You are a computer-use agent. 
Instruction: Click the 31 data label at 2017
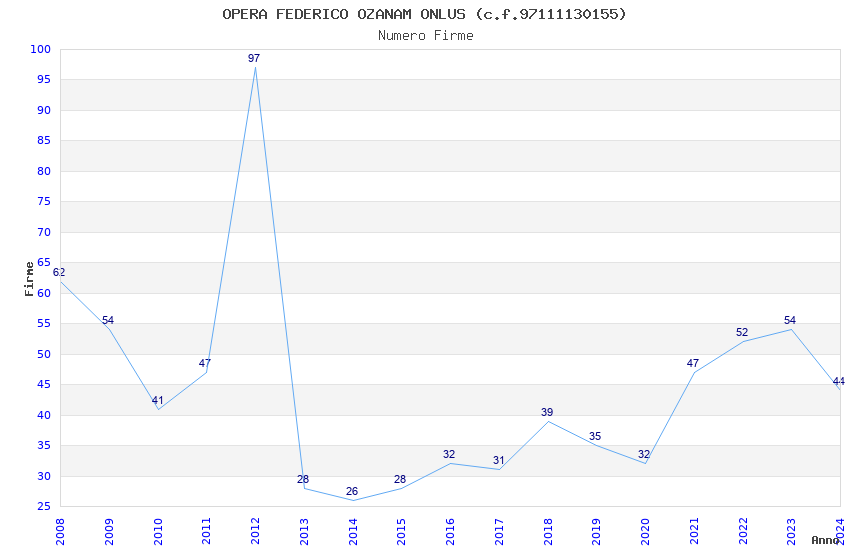pyautogui.click(x=499, y=461)
